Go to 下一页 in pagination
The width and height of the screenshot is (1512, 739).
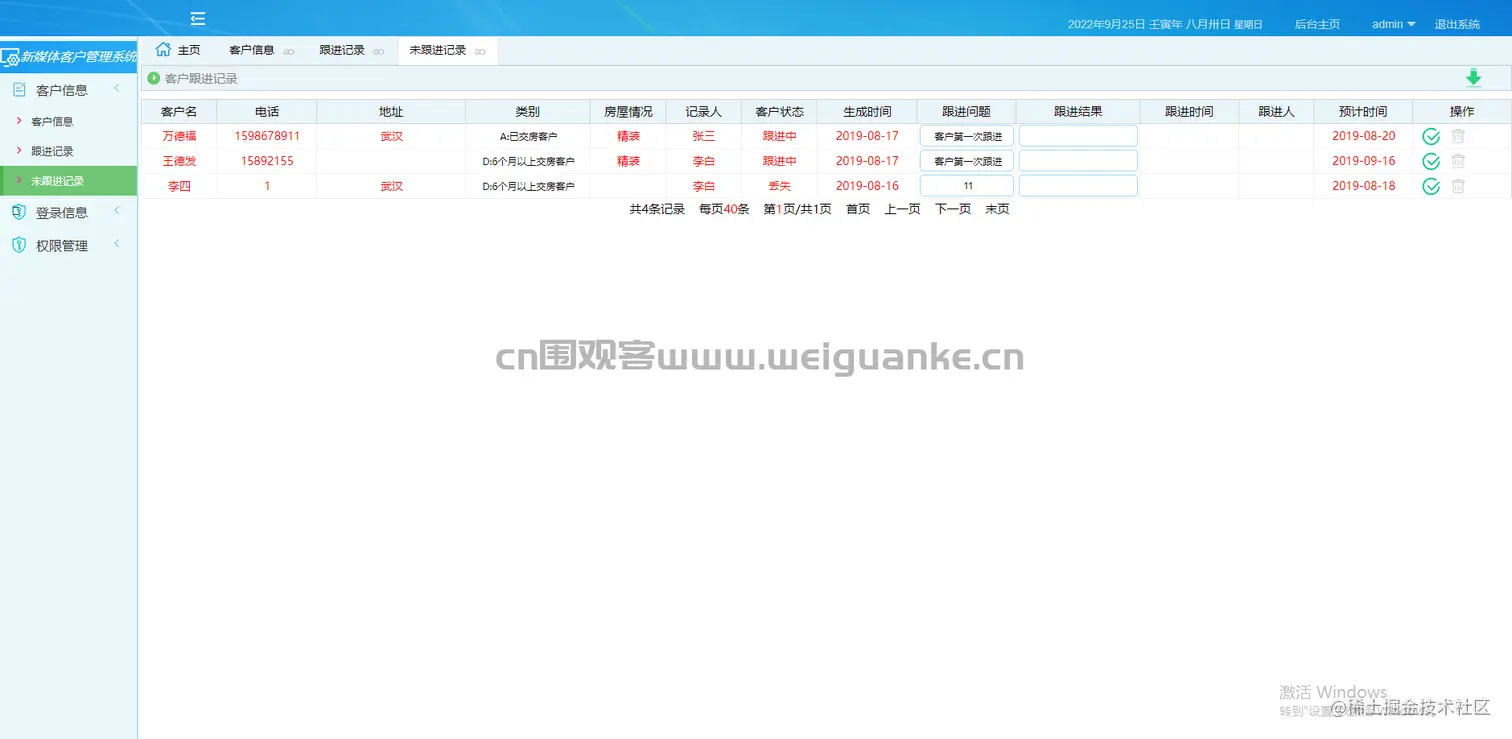tap(953, 209)
